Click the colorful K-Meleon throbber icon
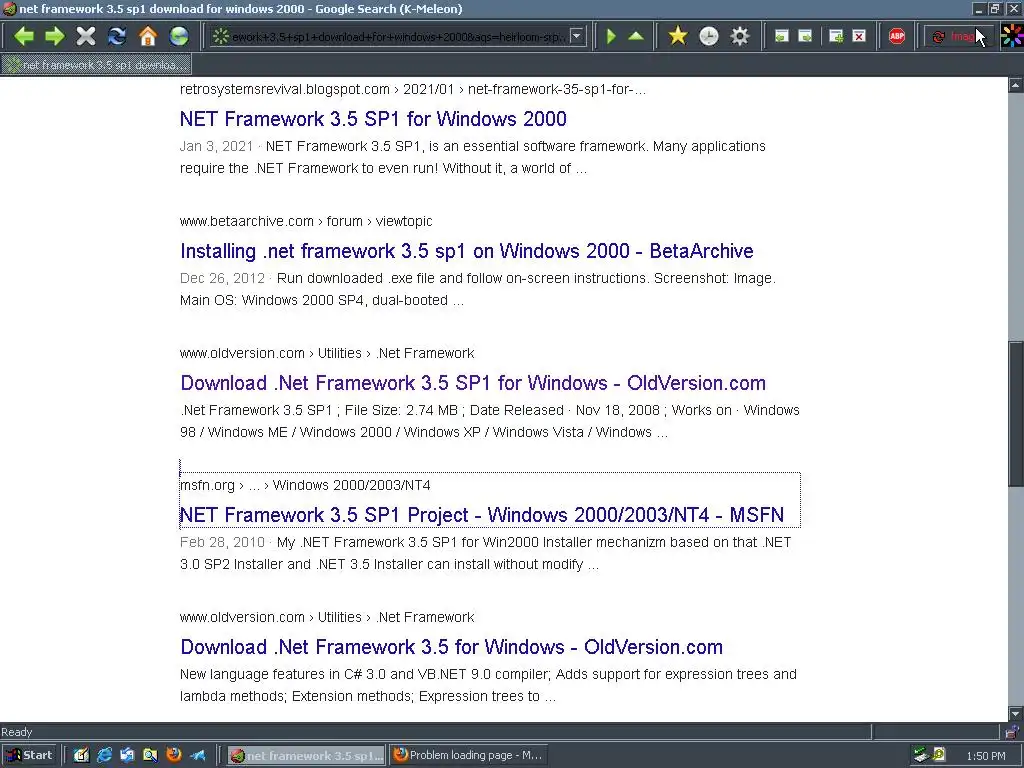Viewport: 1024px width, 768px height. click(x=1012, y=36)
